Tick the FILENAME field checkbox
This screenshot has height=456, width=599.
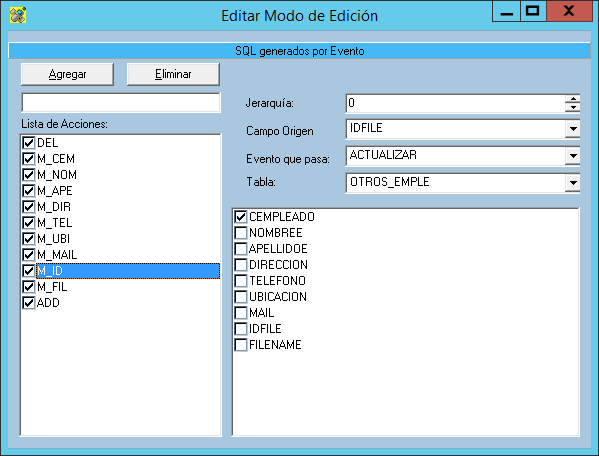pyautogui.click(x=241, y=345)
